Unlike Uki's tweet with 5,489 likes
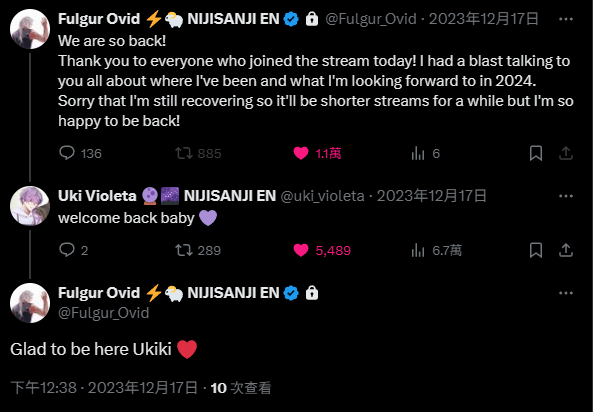 (322, 250)
